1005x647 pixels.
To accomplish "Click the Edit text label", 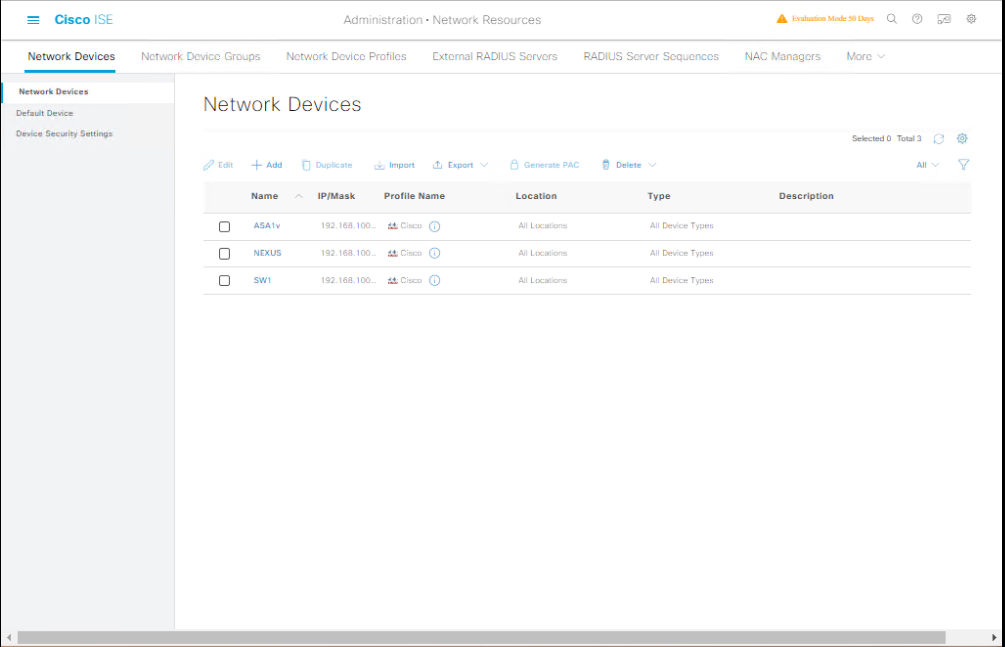I will [226, 165].
